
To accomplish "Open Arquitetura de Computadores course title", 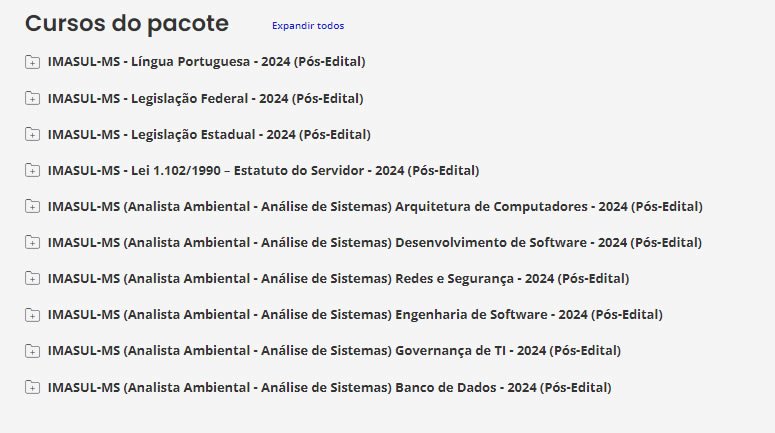I will pos(375,206).
